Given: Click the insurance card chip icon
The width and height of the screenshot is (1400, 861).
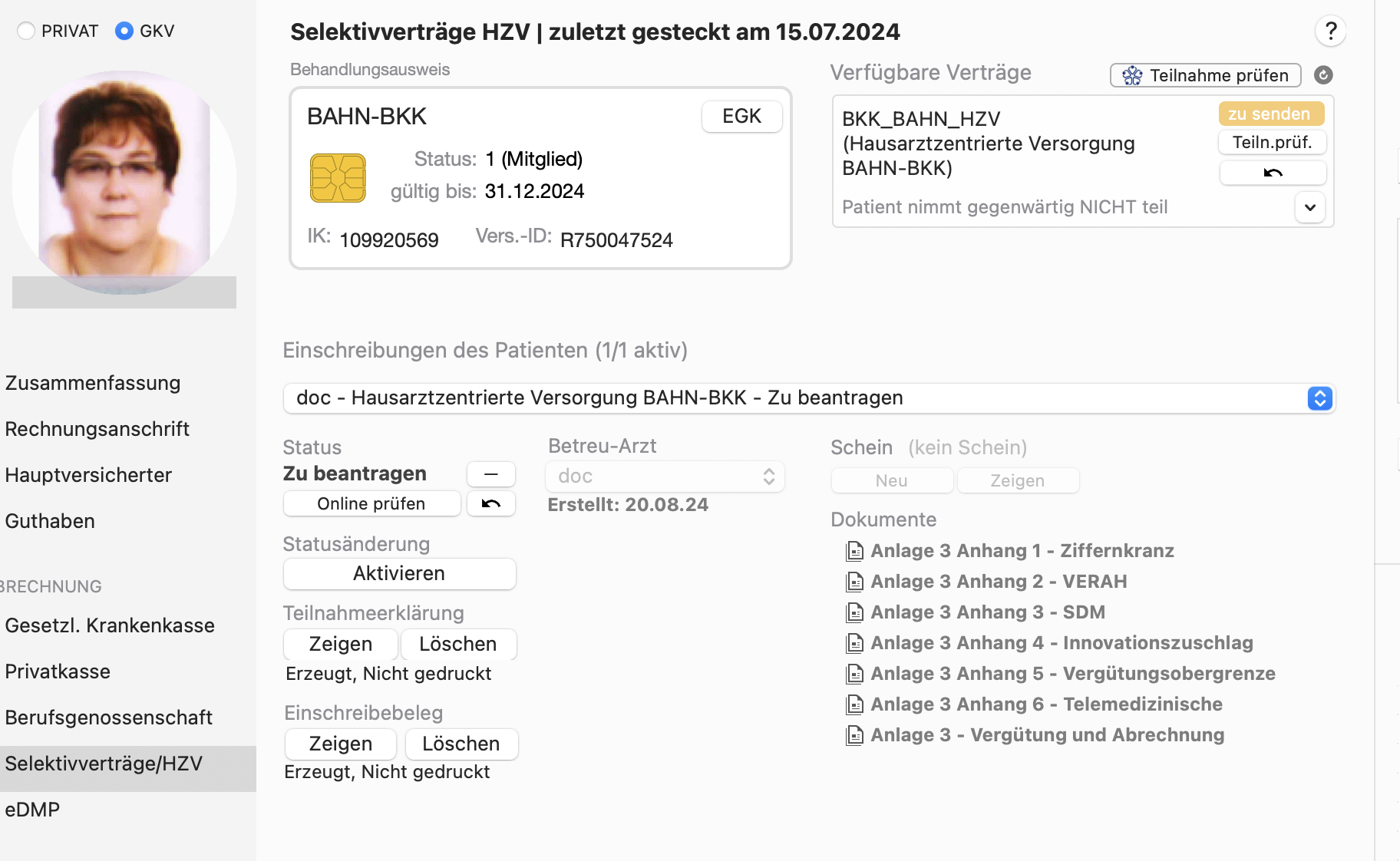Looking at the screenshot, I should (338, 178).
